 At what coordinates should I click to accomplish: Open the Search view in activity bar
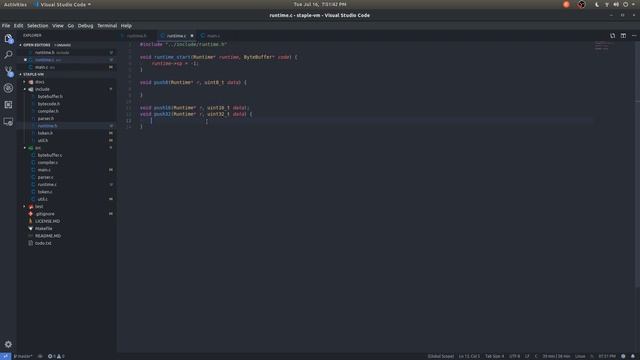pyautogui.click(x=8, y=55)
